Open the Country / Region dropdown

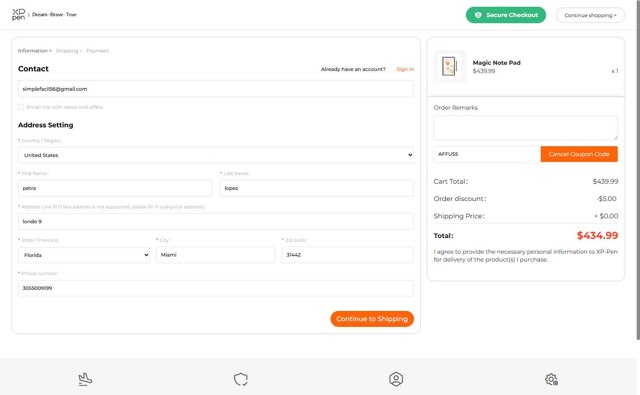click(216, 155)
